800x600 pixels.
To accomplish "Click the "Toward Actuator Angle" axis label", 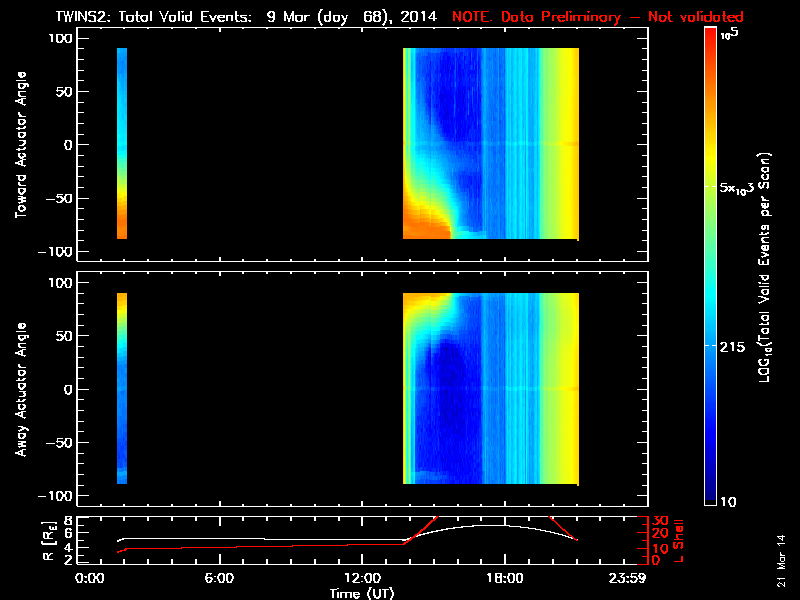I will 21,144.
